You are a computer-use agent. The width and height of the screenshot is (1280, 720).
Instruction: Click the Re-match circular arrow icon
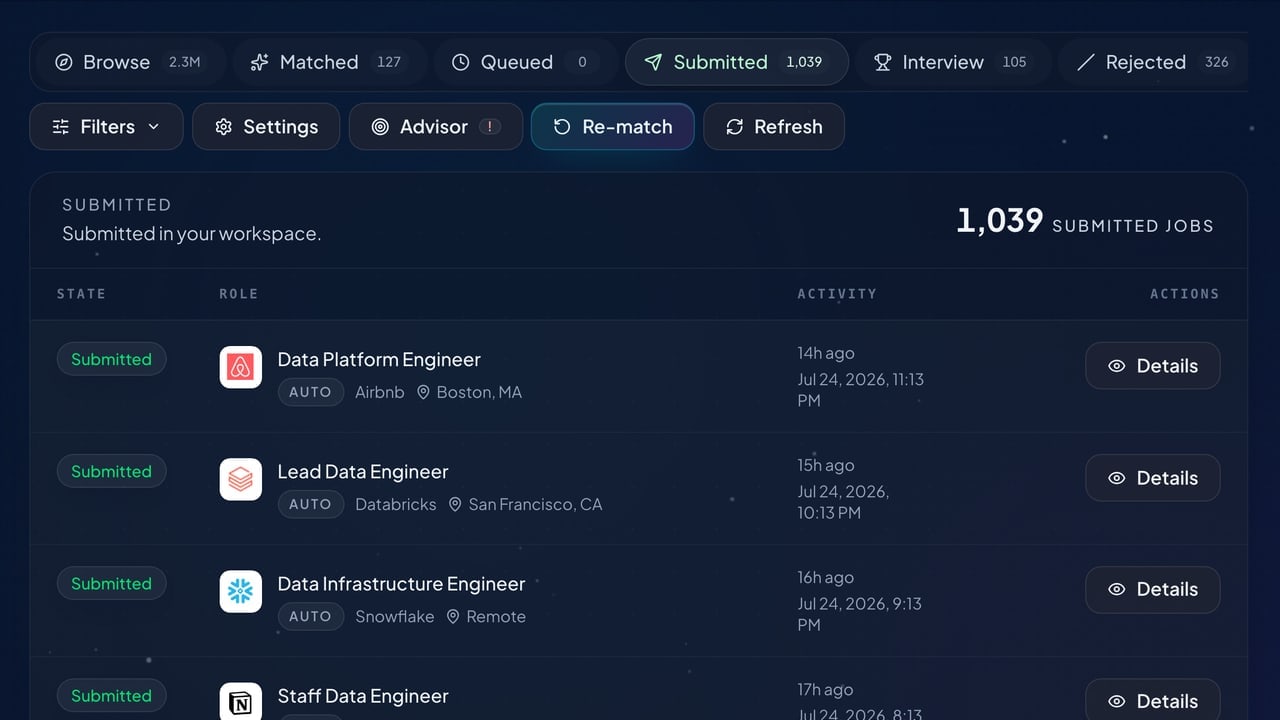[562, 127]
